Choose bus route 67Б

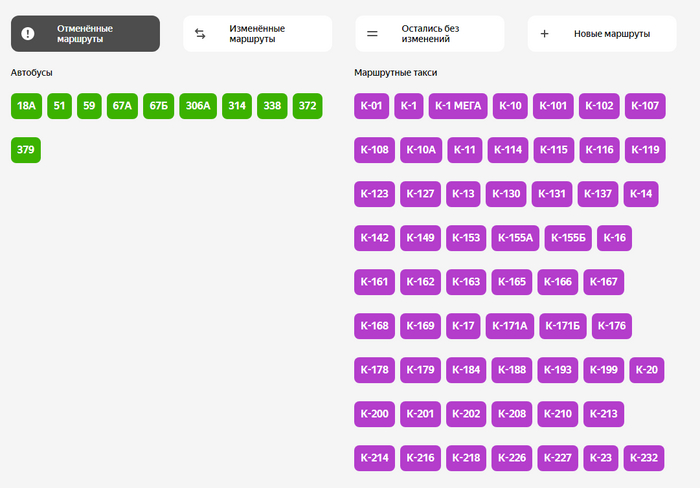[x=158, y=106]
